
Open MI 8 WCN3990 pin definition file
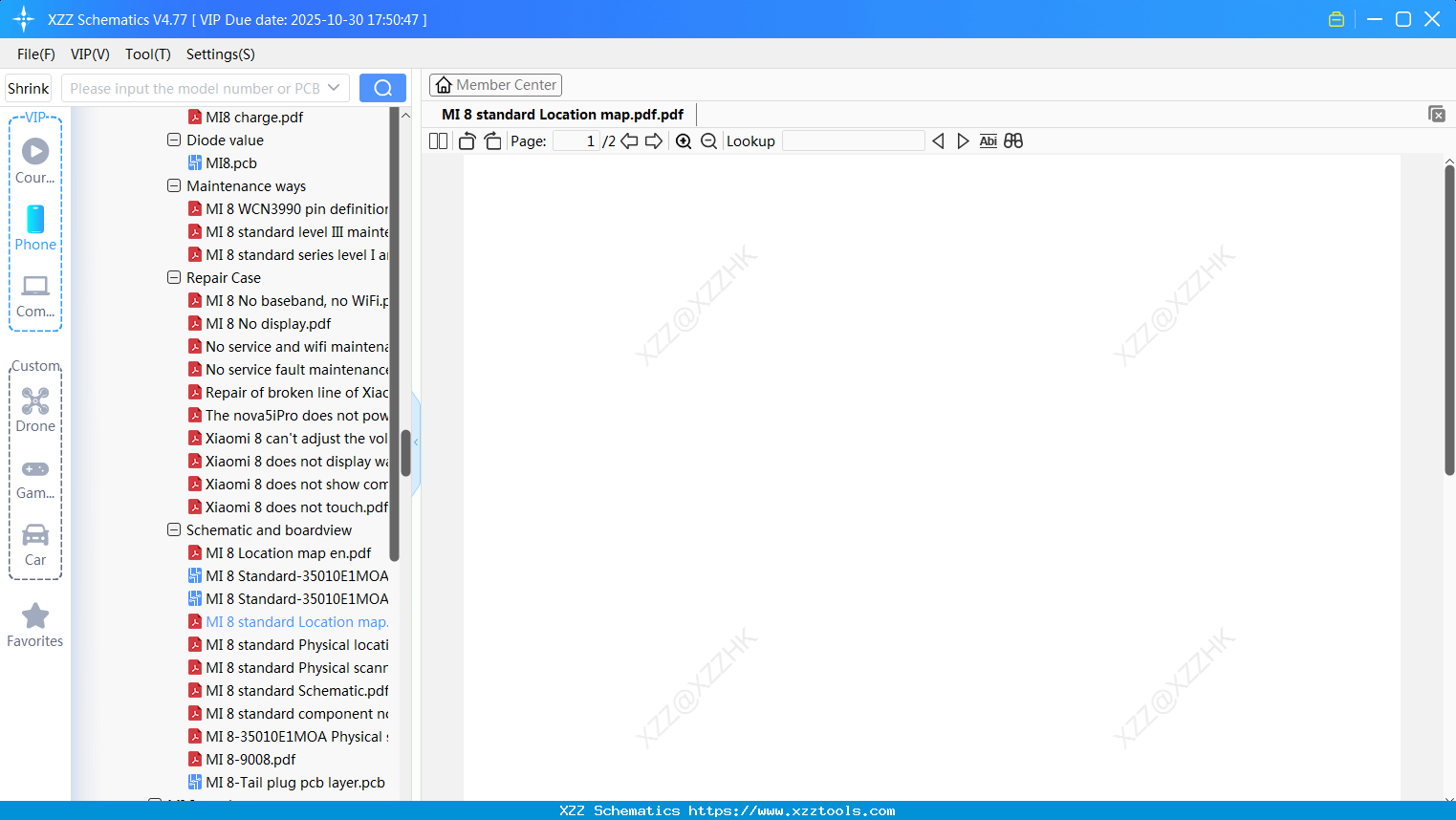point(288,208)
